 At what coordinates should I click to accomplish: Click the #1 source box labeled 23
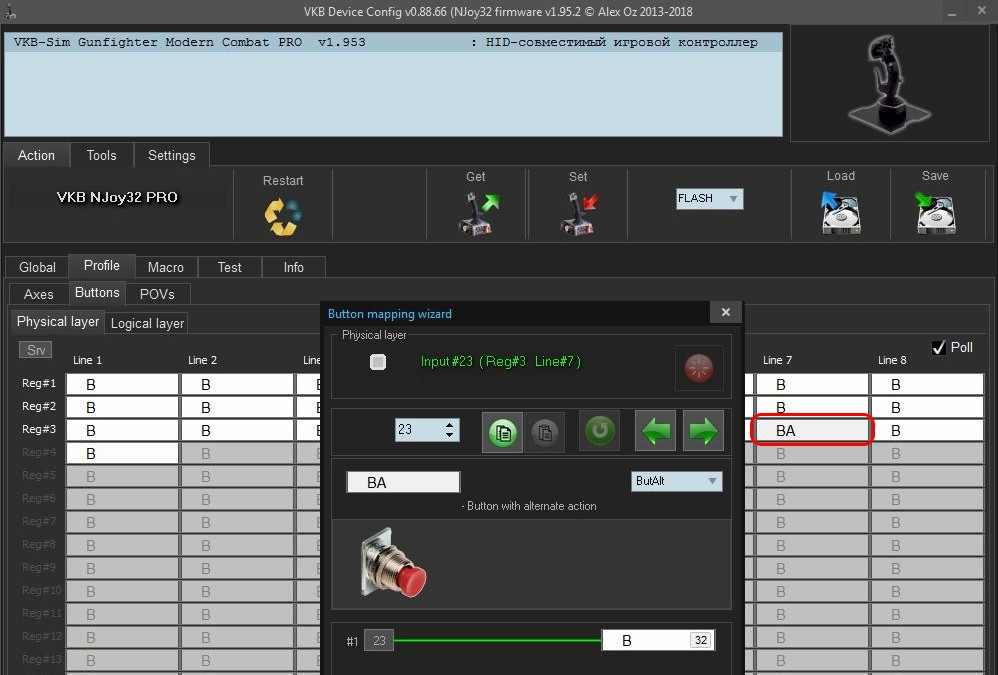pos(379,641)
